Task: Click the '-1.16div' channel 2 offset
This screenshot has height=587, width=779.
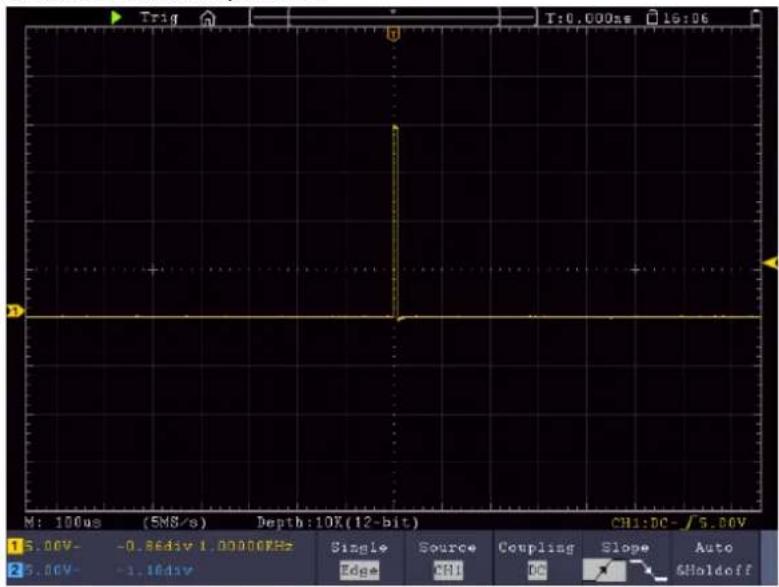Action: (x=155, y=570)
